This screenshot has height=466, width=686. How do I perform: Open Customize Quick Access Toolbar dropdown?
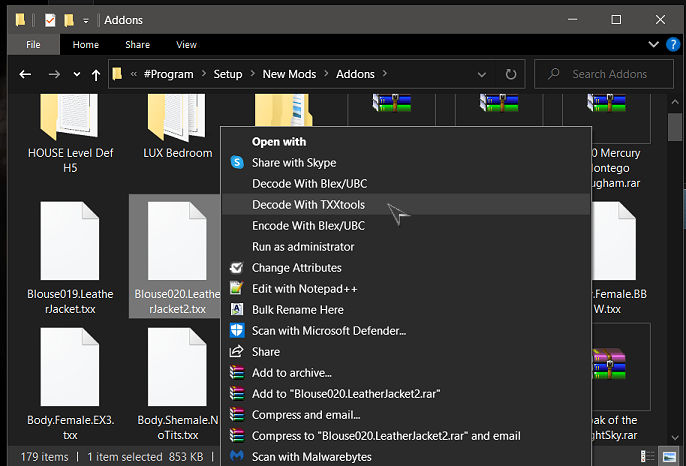coord(86,21)
